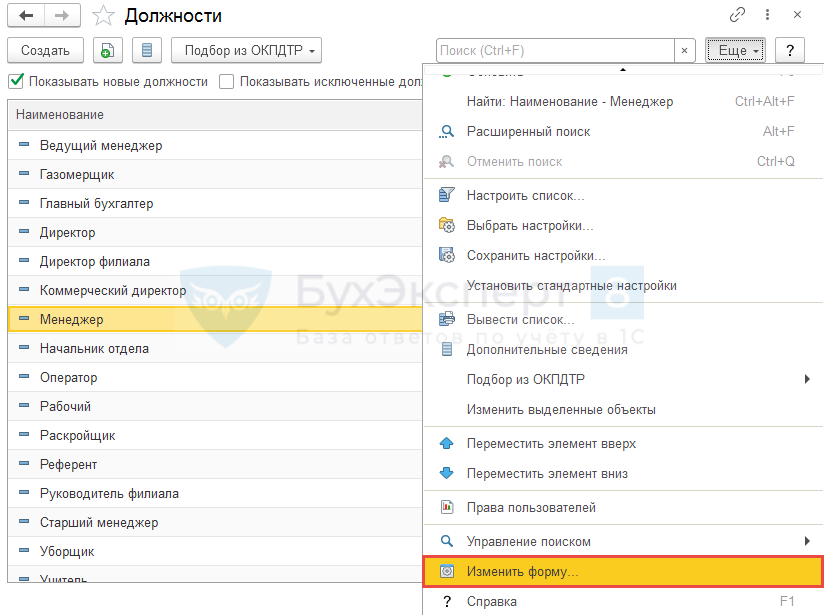824x615 pixels.
Task: Click the Управление поиском magnifier icon
Action: (x=446, y=541)
